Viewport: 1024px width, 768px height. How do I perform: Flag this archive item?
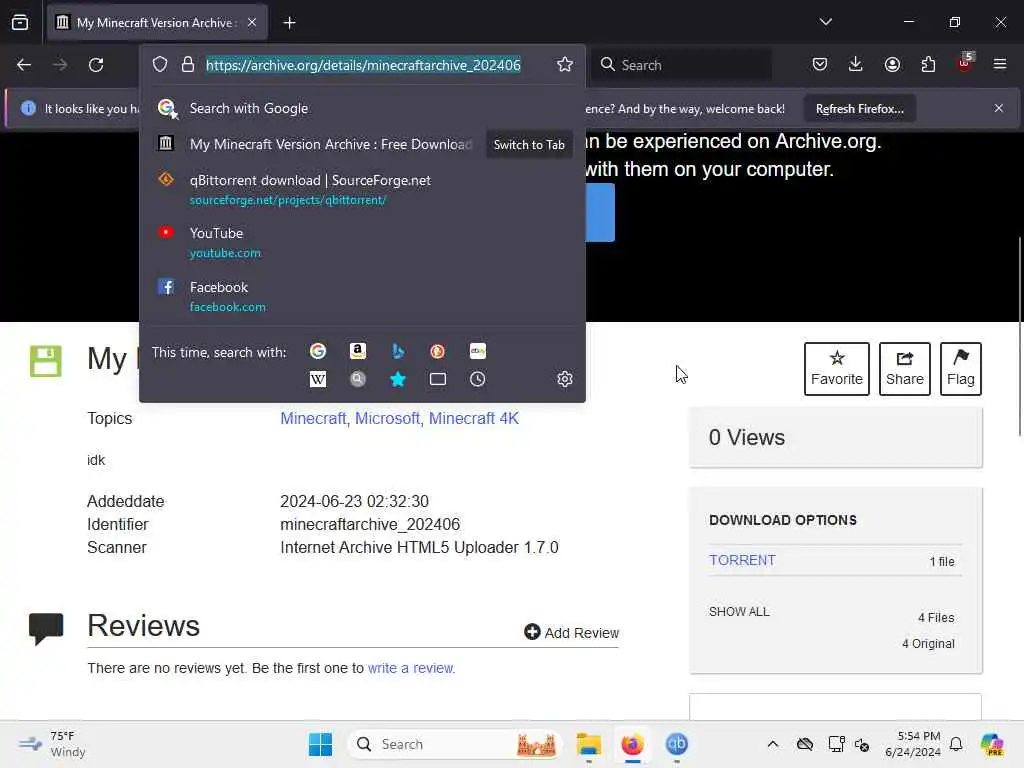pos(961,369)
